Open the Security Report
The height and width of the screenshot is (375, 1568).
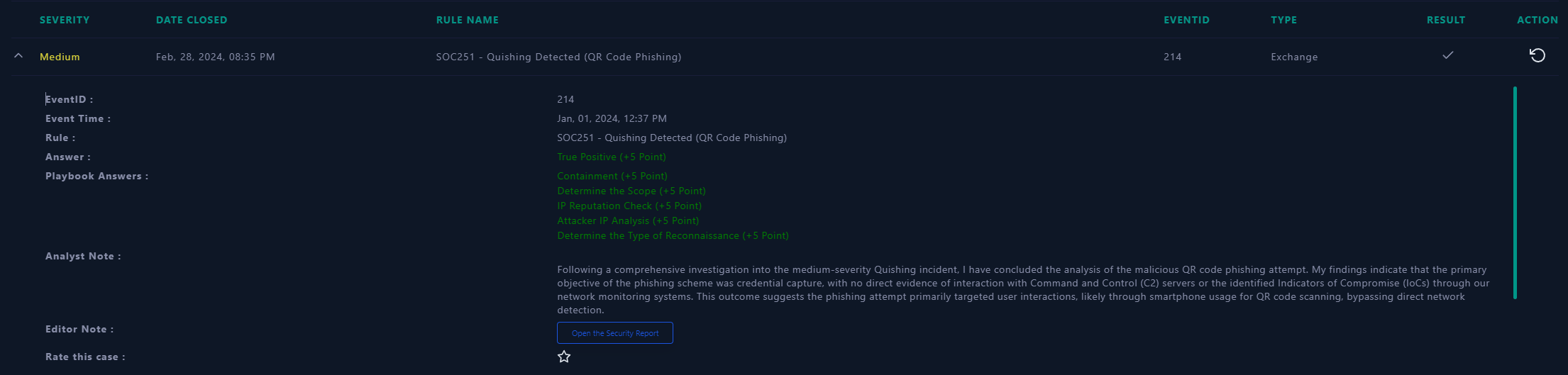[x=615, y=333]
